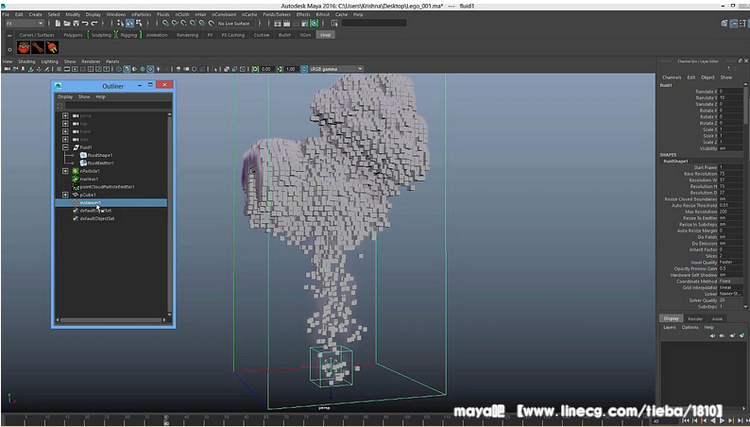Viewport: 750px width, 427px height.
Task: Expand the side camera node
Action: tap(66, 140)
